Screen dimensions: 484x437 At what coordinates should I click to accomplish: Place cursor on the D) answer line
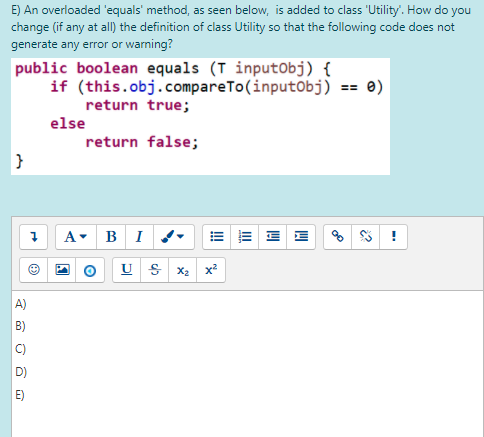click(x=21, y=371)
